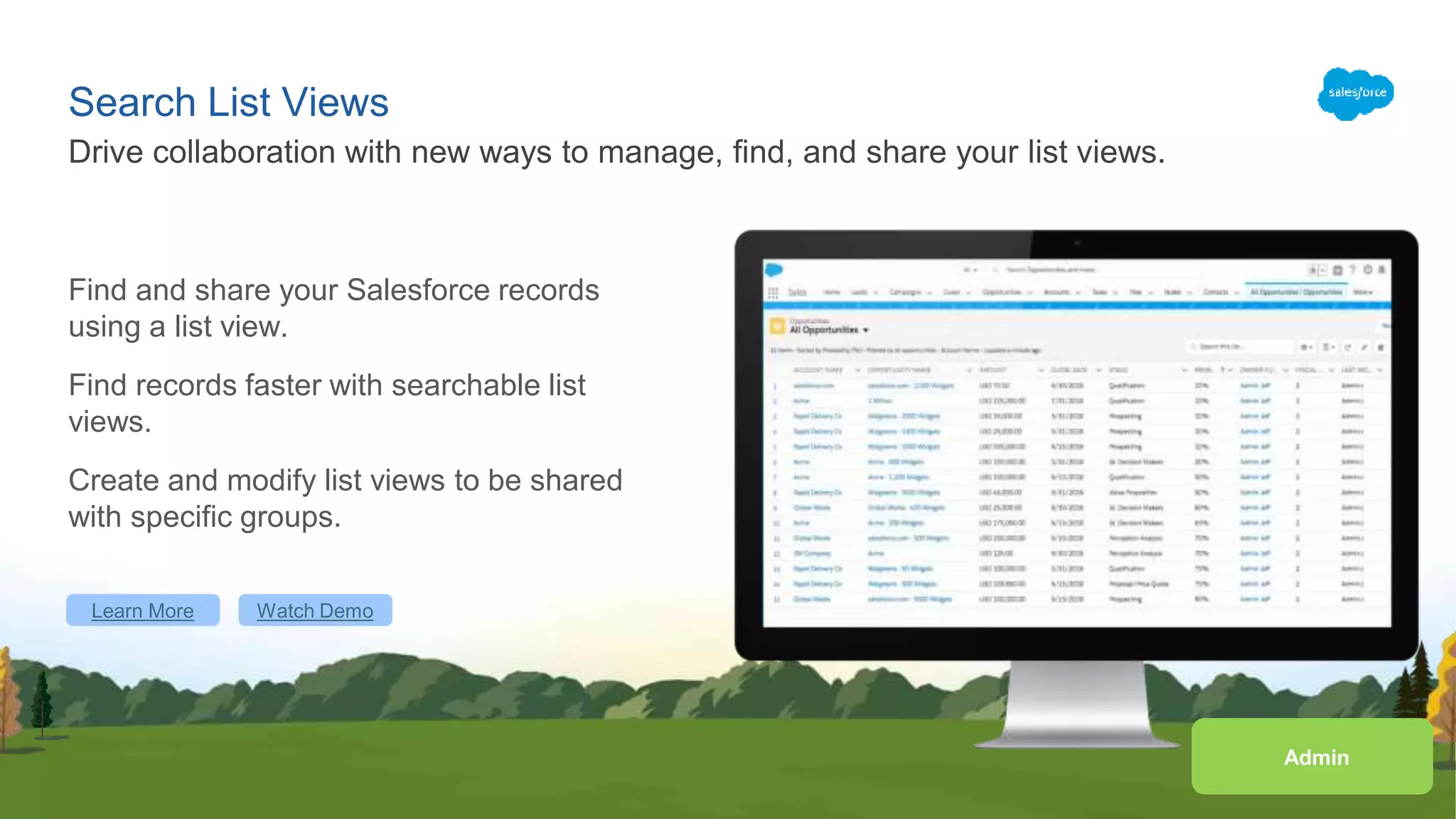Screen dimensions: 1456x819
Task: Switch to the Contacts tab
Action: 1216,292
